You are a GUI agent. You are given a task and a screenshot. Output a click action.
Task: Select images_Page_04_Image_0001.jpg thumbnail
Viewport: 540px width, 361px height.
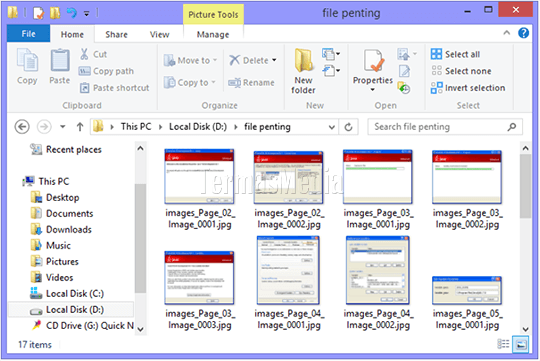click(289, 271)
